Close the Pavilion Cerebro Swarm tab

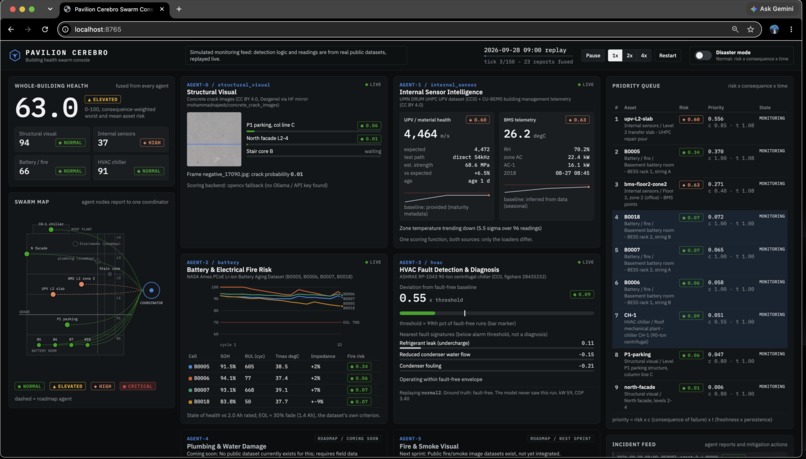click(162, 9)
